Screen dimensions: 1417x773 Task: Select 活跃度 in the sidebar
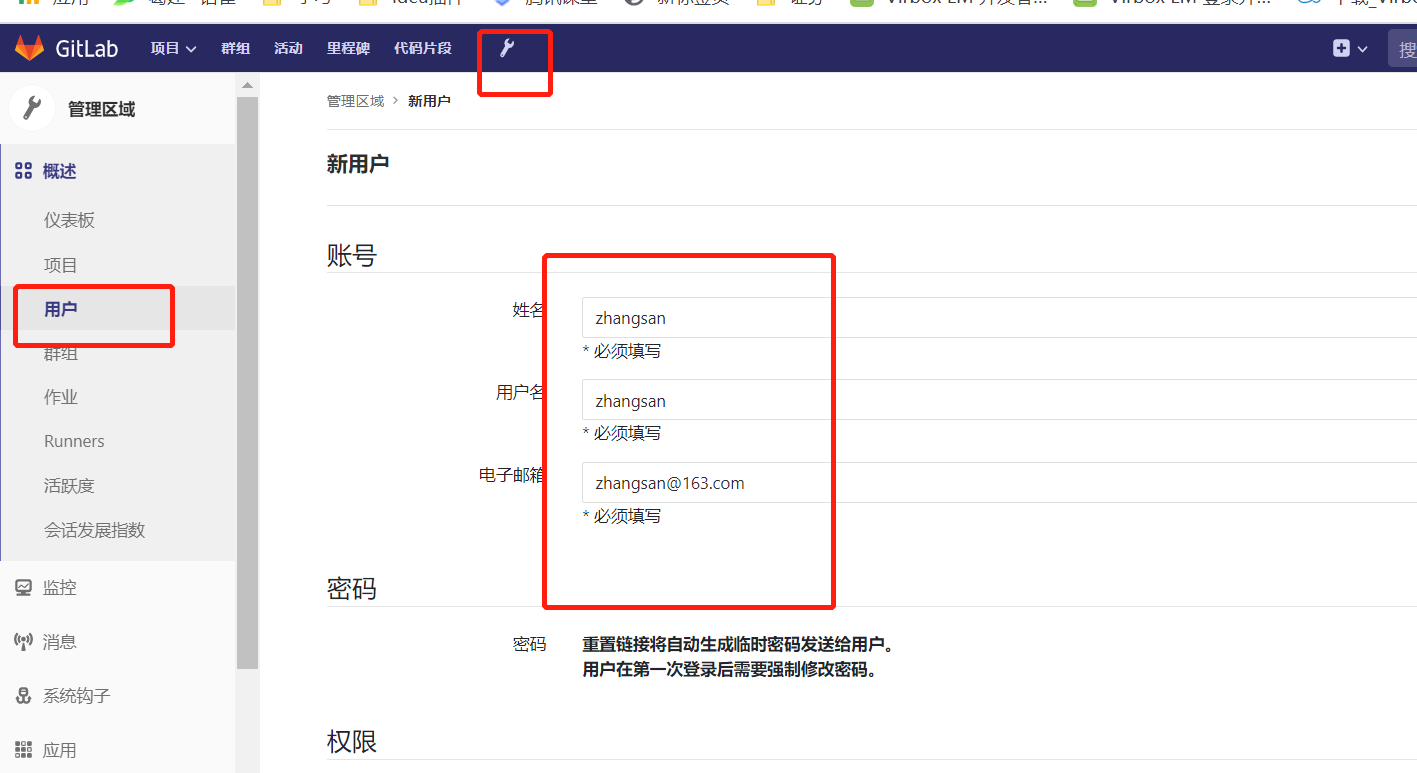click(69, 486)
